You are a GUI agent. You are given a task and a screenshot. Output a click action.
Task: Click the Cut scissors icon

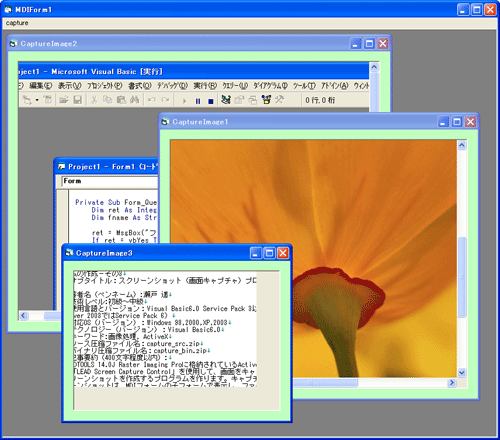coord(94,100)
